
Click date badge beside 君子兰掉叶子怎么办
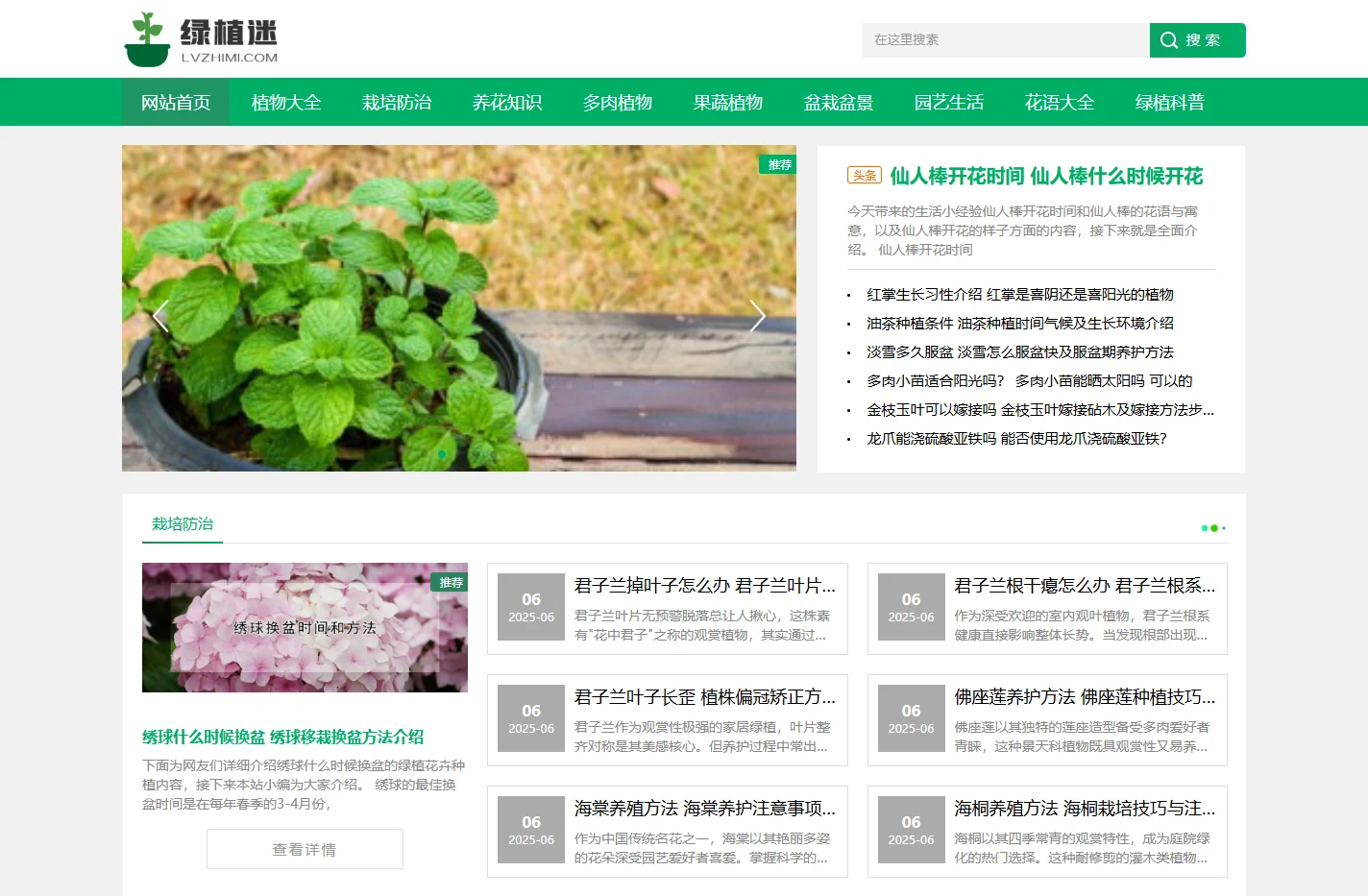[x=531, y=608]
